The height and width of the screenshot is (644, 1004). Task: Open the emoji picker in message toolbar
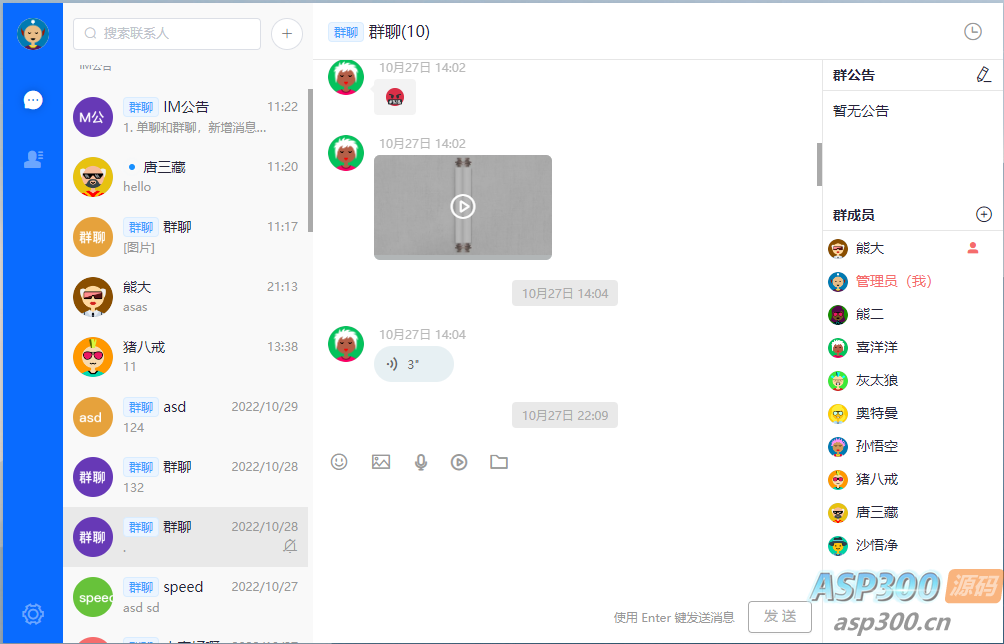[x=339, y=462]
